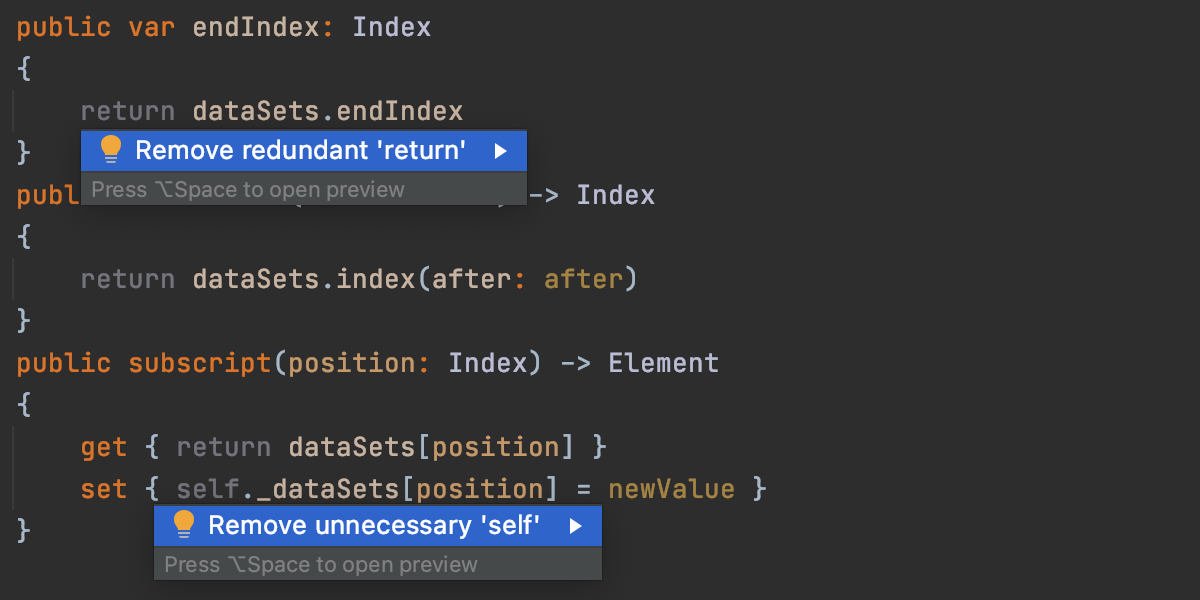The image size is (1200, 600).
Task: Click the grayed 'return' before dataSets.endIndex
Action: click(x=128, y=111)
